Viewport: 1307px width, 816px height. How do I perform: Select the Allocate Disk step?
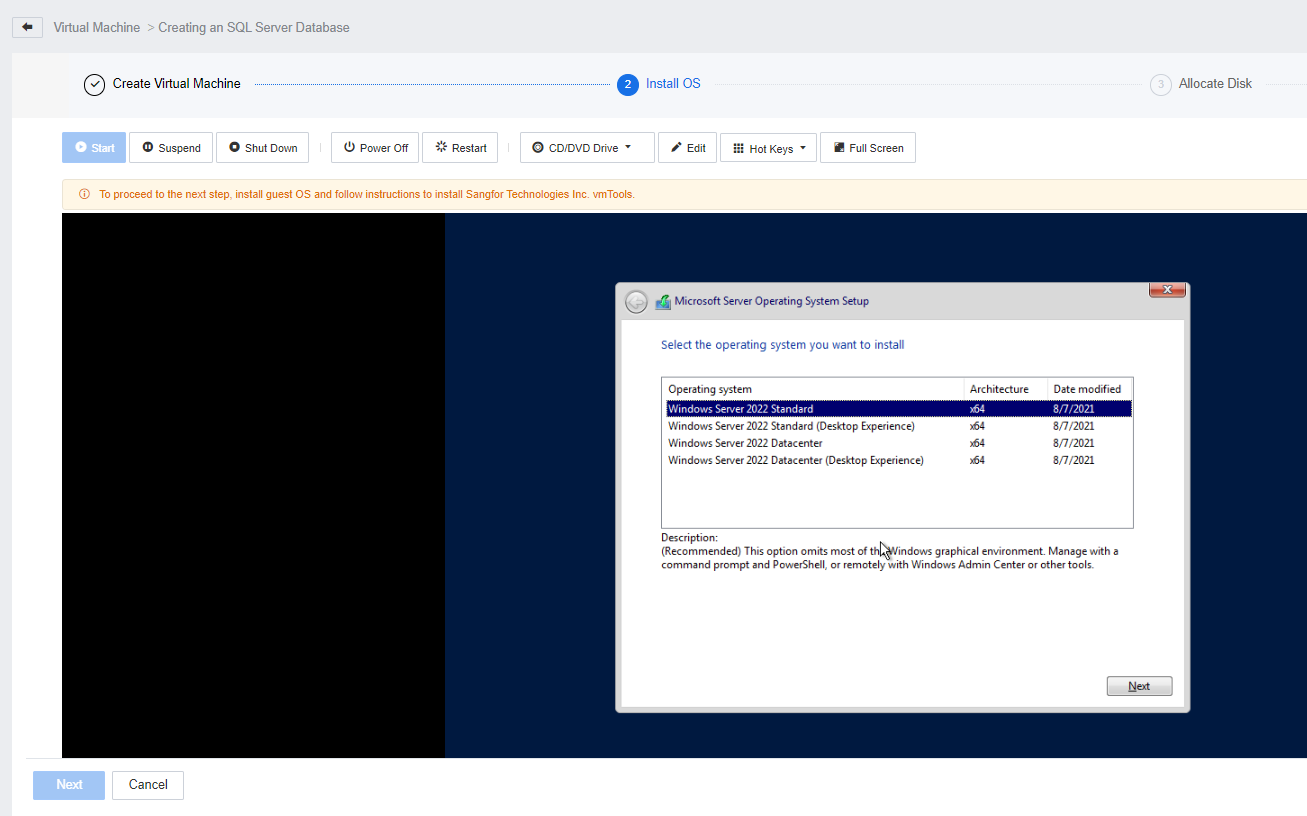1201,84
